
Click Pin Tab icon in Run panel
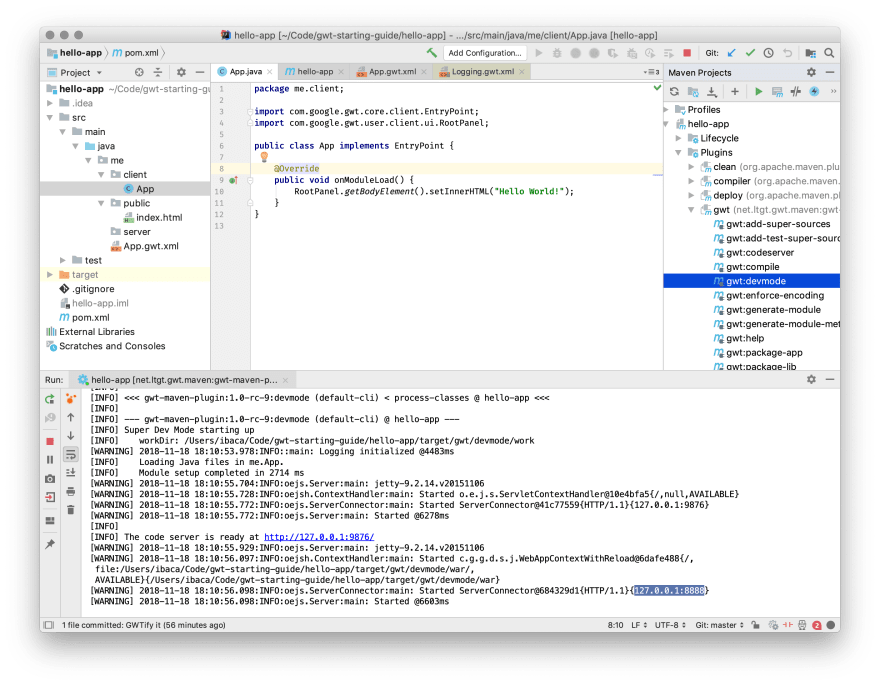(50, 544)
